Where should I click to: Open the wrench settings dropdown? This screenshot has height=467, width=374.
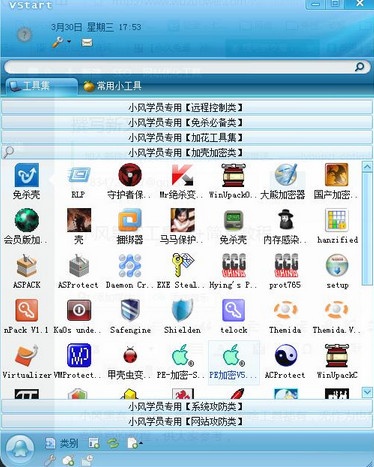(x=61, y=42)
